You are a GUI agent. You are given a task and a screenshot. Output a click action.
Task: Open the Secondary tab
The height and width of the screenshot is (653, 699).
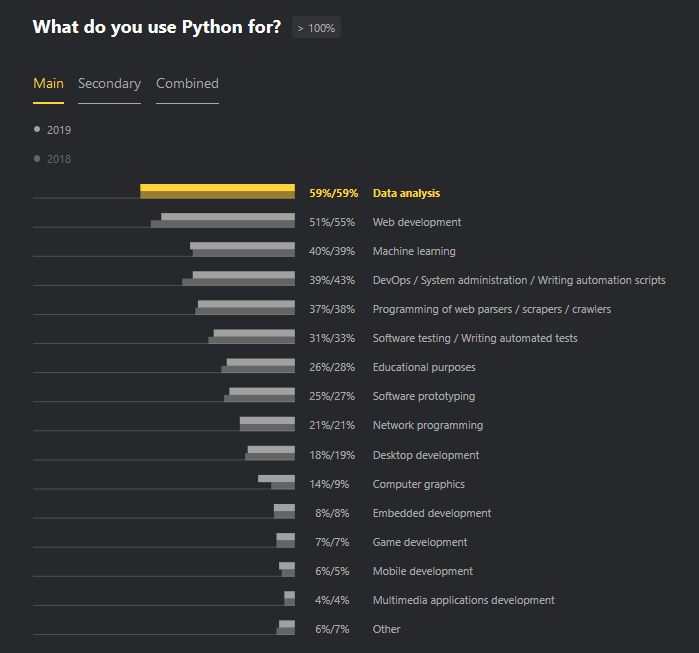(x=109, y=84)
